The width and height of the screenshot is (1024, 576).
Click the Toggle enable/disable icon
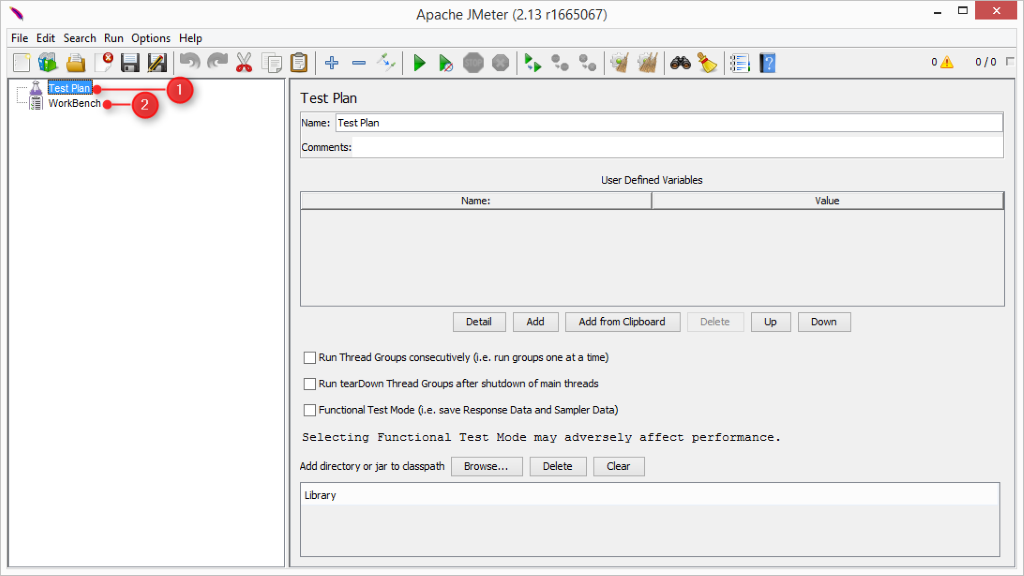coord(386,63)
